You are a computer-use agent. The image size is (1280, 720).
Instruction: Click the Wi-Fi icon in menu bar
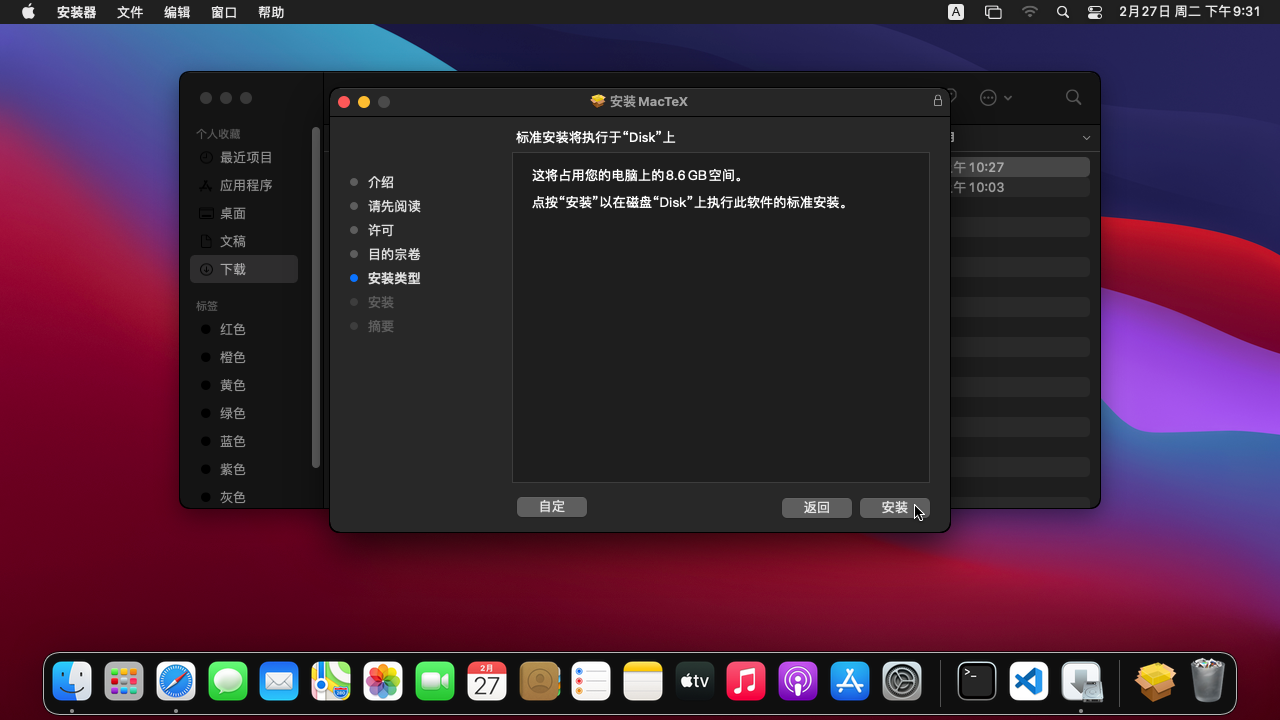click(1030, 12)
